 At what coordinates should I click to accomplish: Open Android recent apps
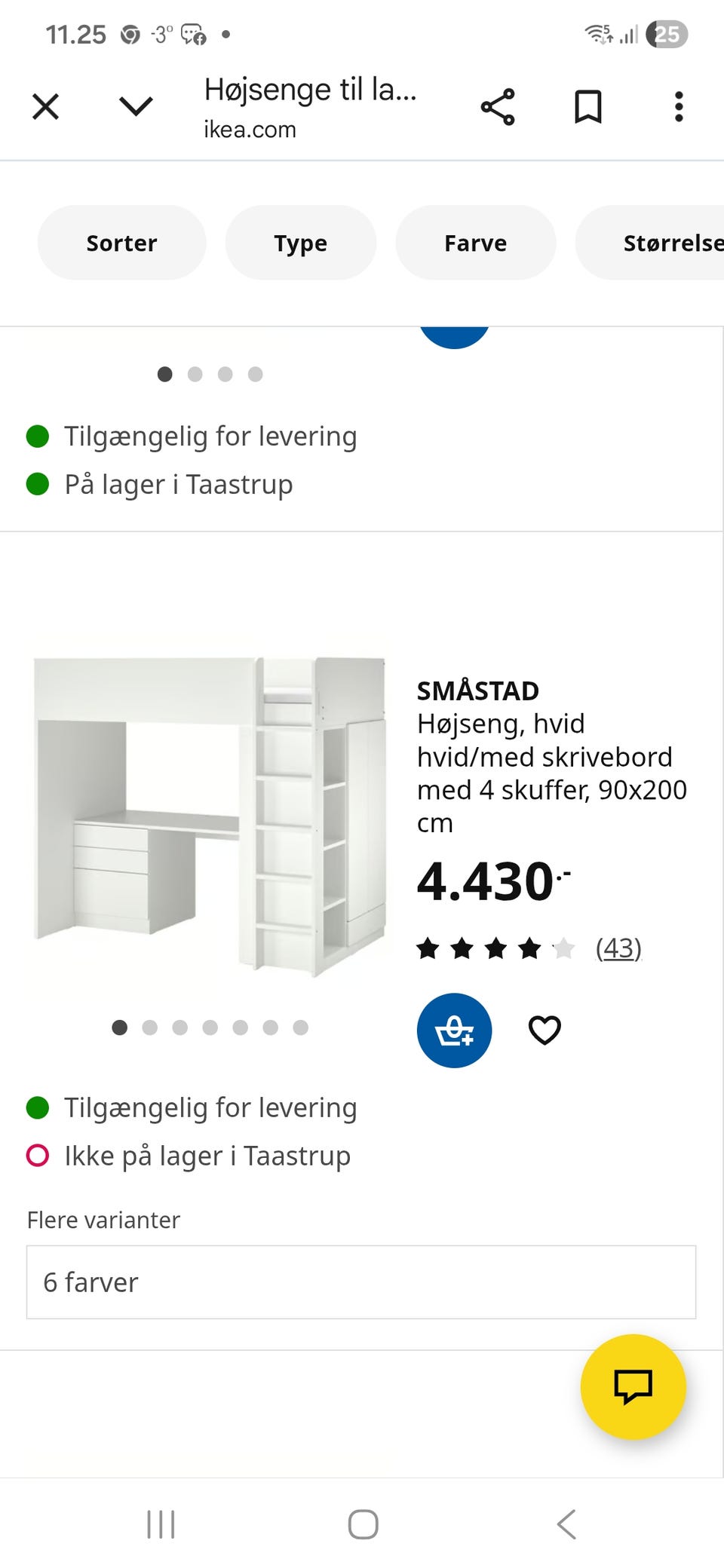coord(161,1524)
